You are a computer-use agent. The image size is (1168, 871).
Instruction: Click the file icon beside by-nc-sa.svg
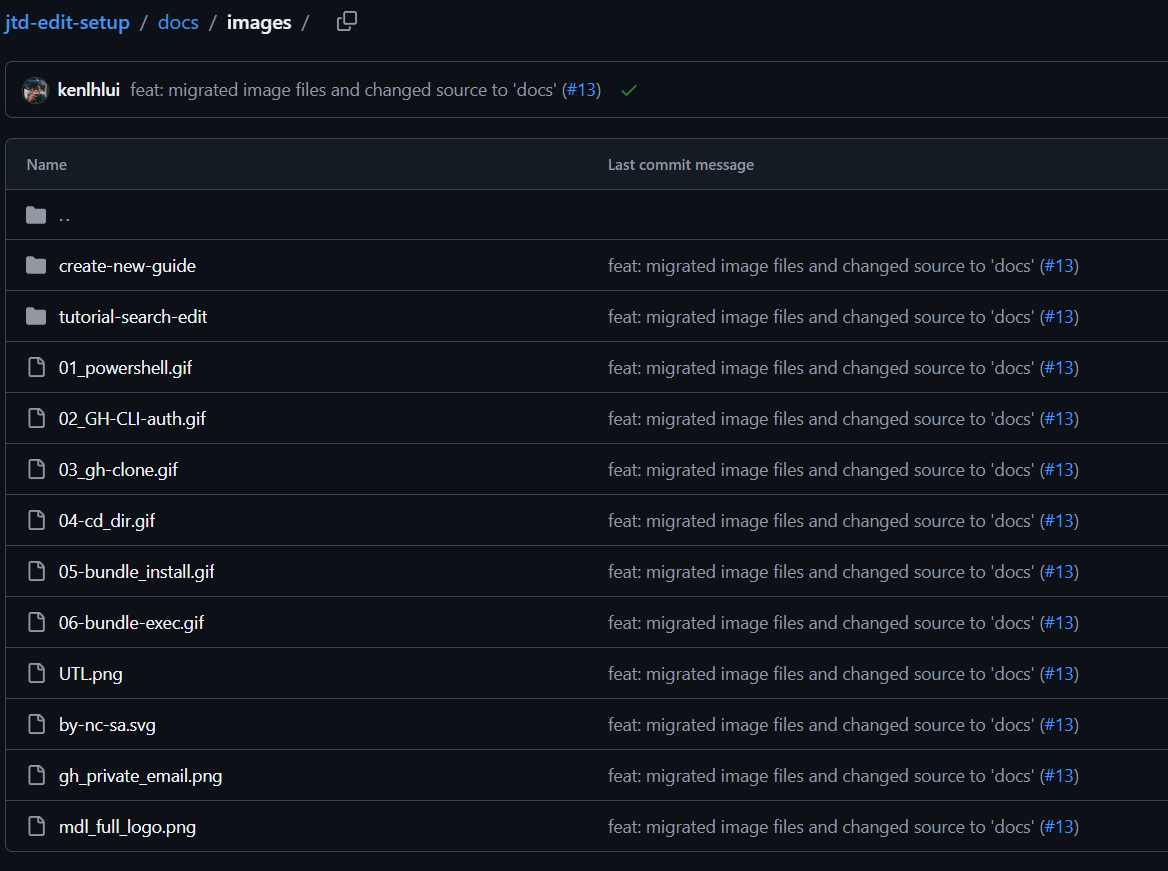coord(37,725)
